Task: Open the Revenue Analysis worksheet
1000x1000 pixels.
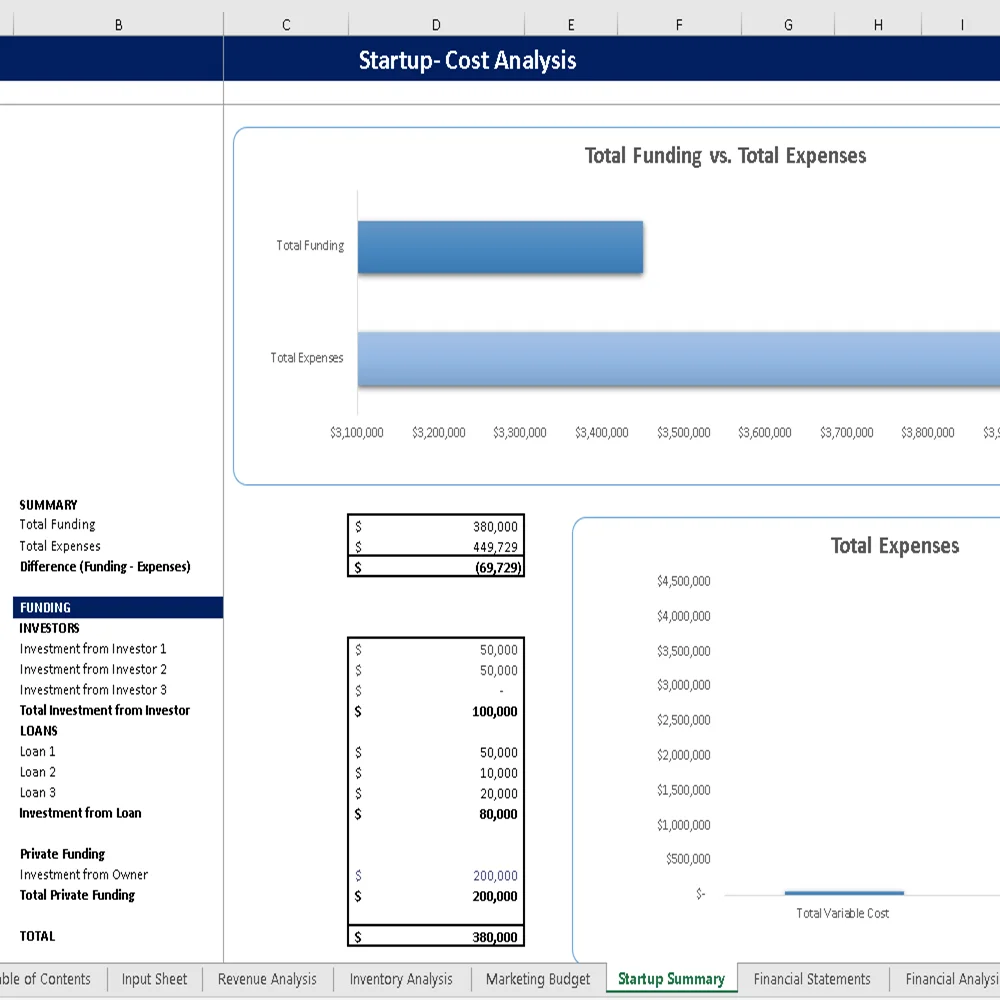Action: point(266,979)
